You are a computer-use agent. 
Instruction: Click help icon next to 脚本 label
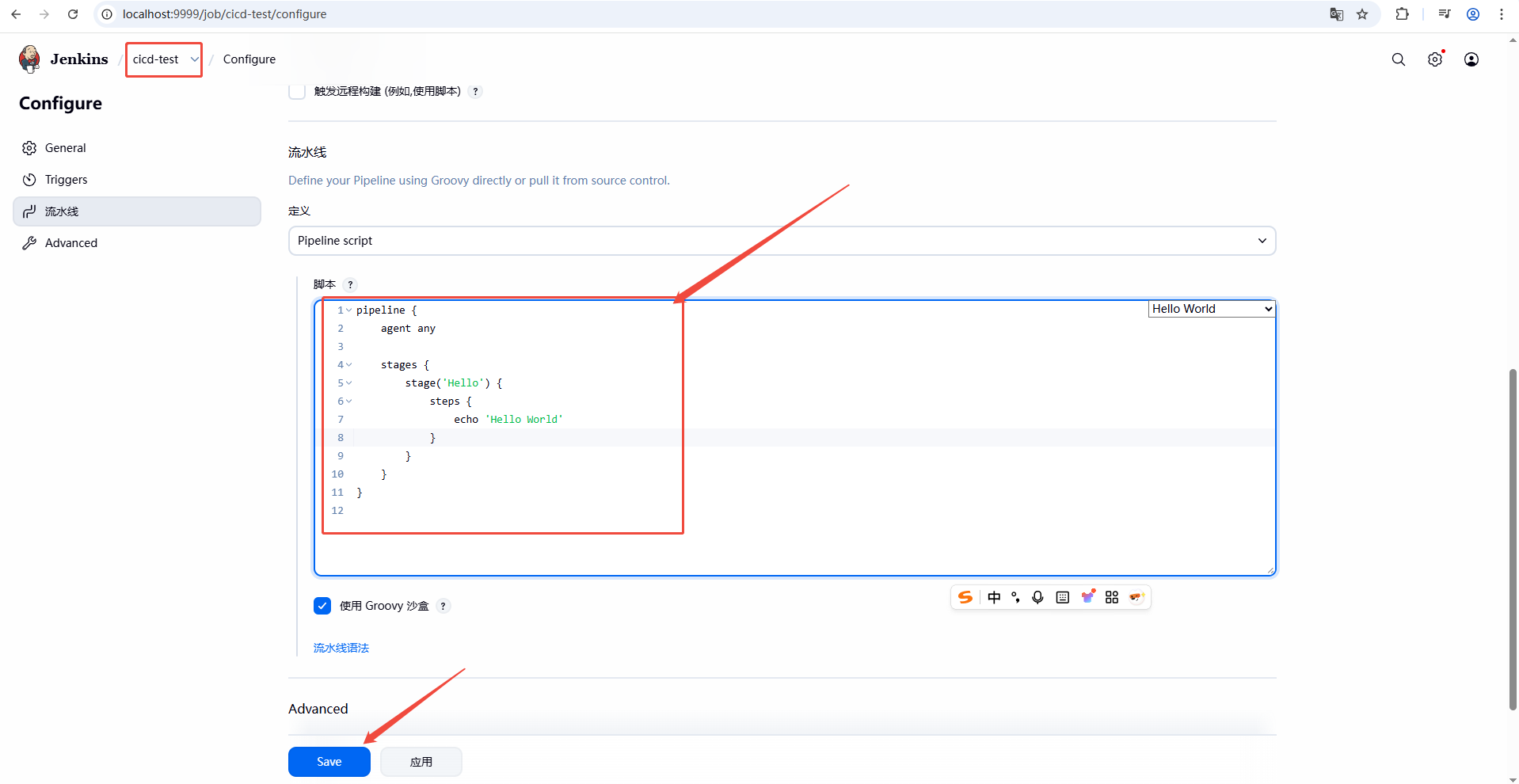click(350, 285)
